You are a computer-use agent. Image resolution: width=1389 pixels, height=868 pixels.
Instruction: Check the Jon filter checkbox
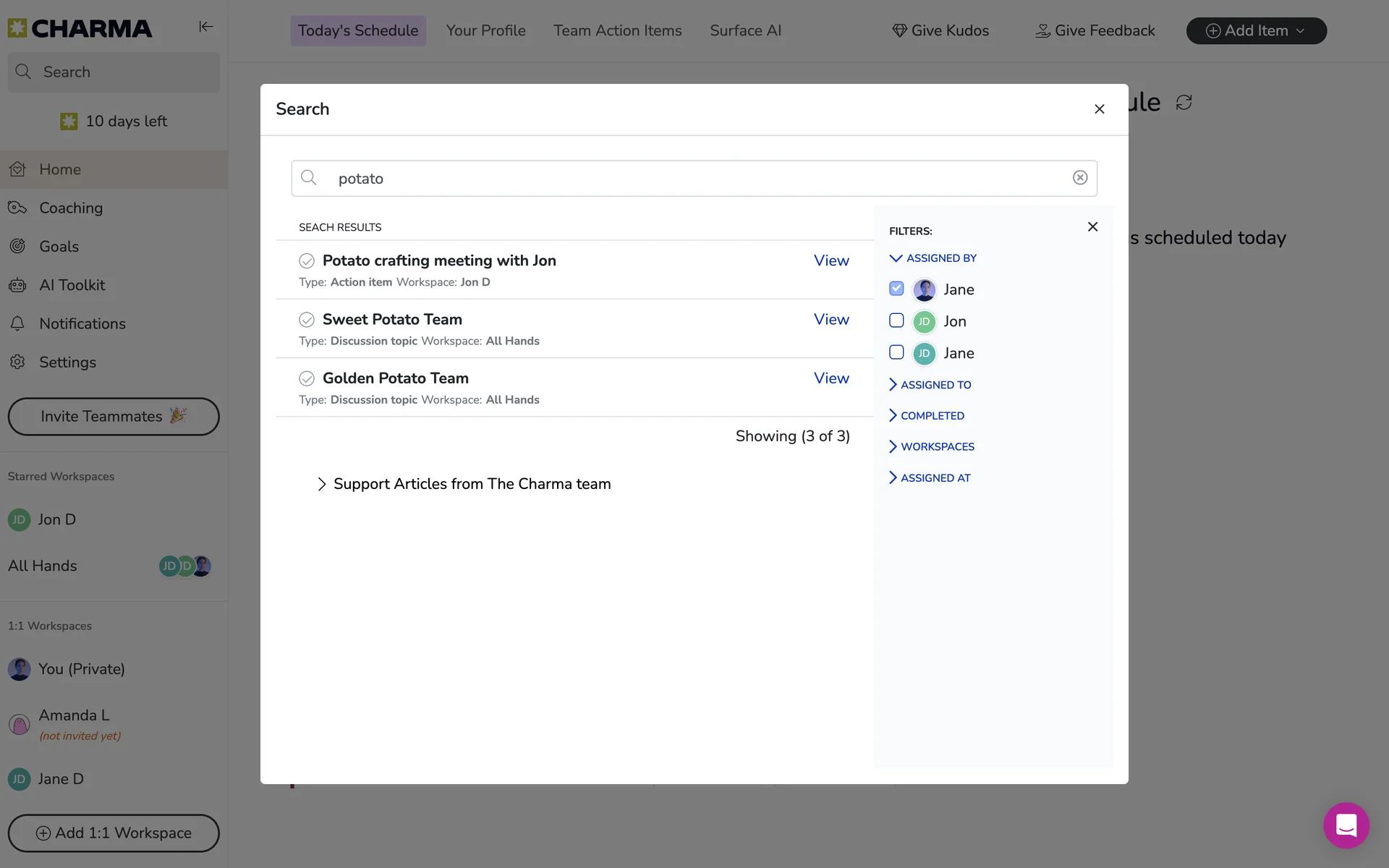tap(896, 320)
